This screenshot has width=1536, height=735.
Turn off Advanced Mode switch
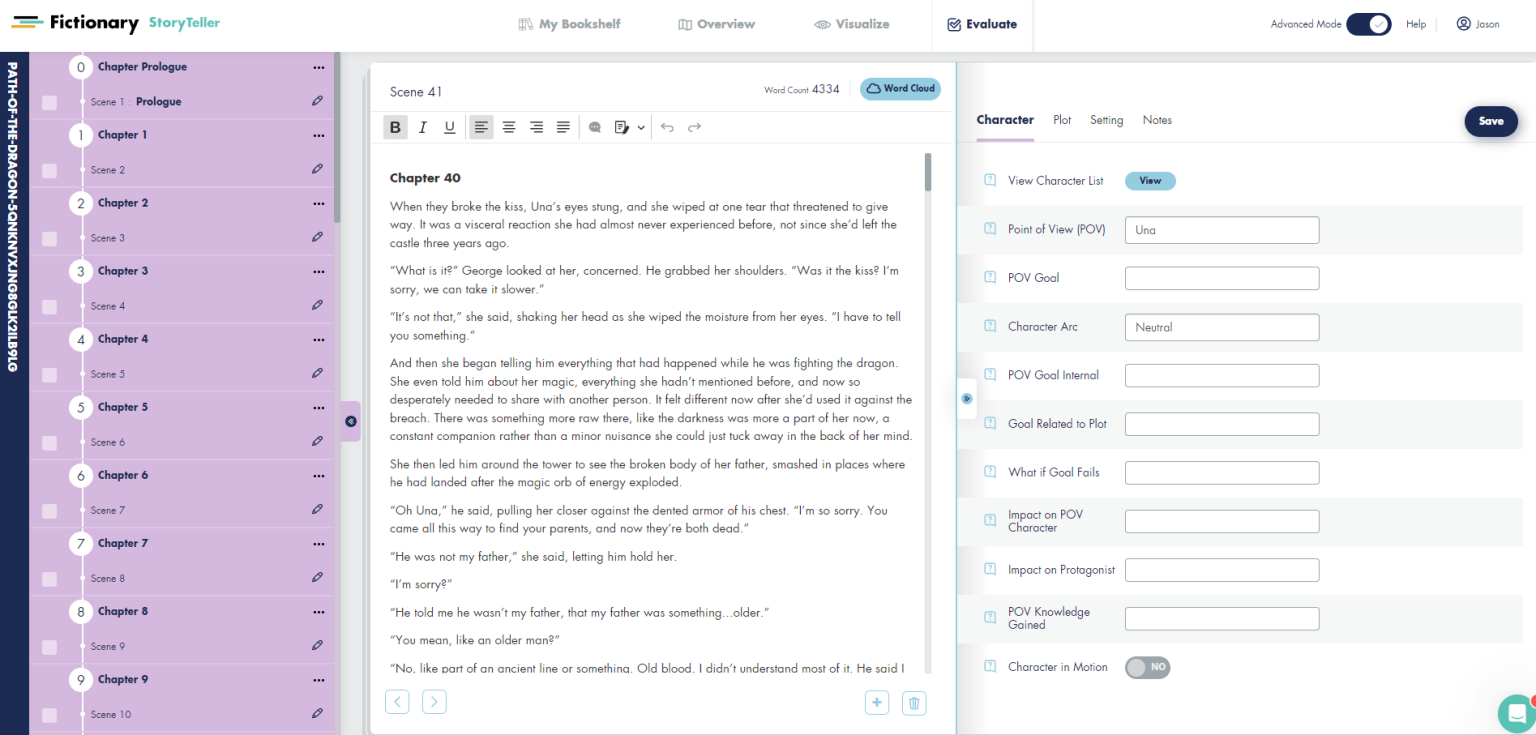(1368, 24)
